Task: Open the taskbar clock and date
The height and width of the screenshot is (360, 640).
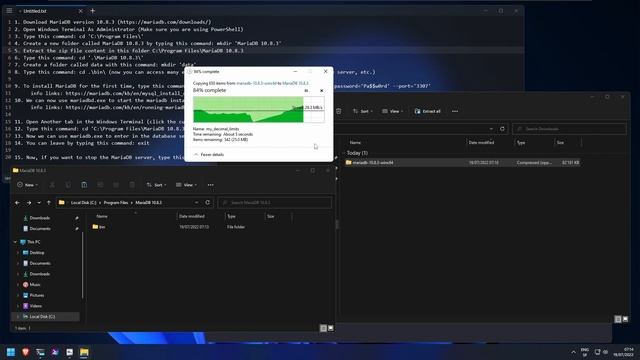Action: pos(624,352)
